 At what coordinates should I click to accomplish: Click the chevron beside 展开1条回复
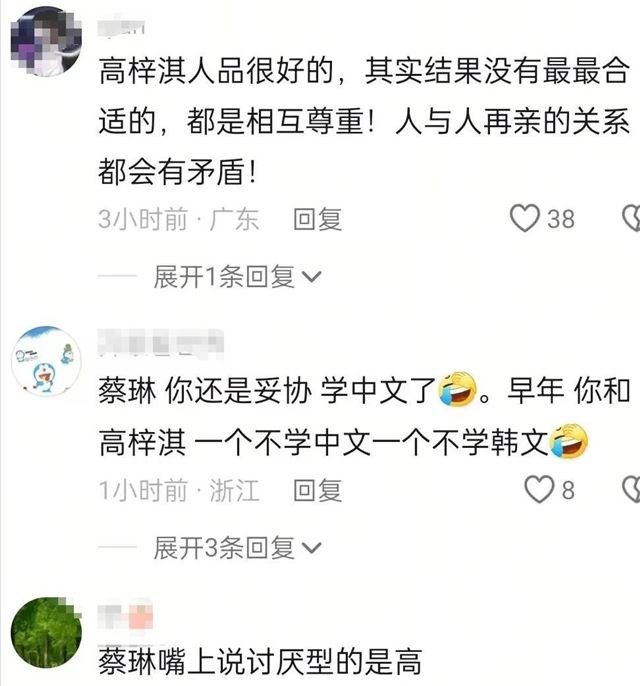coord(312,277)
